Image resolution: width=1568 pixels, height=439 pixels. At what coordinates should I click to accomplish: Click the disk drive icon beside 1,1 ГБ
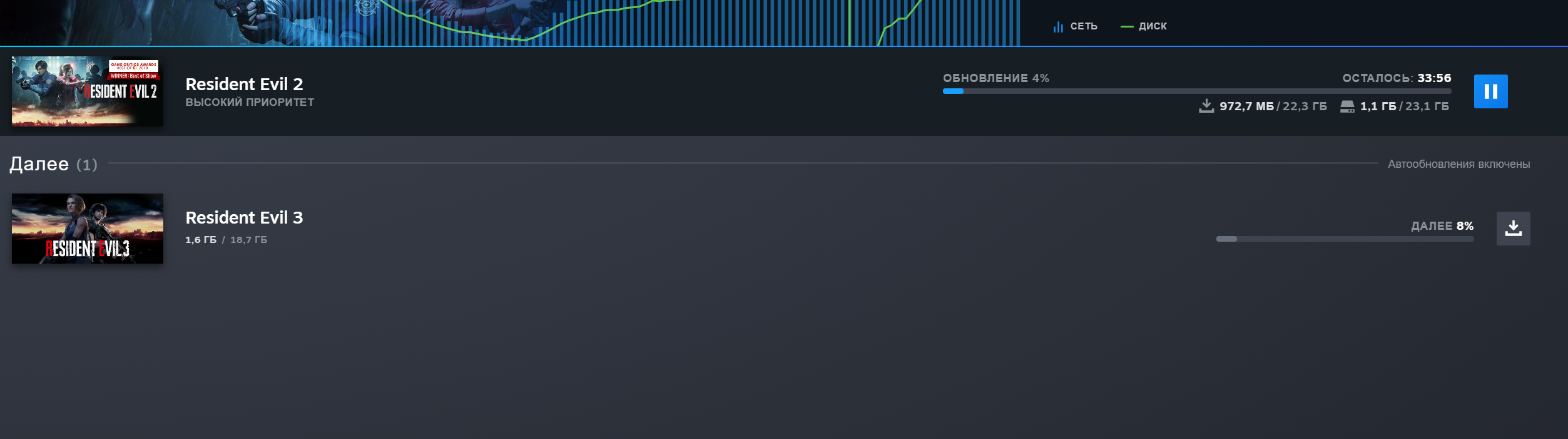(x=1347, y=106)
